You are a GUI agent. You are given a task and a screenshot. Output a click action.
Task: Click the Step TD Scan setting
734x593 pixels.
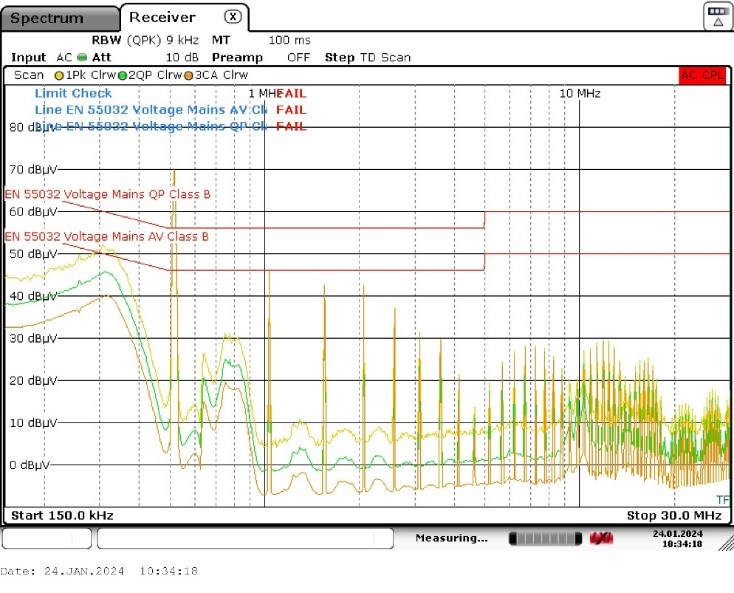367,57
